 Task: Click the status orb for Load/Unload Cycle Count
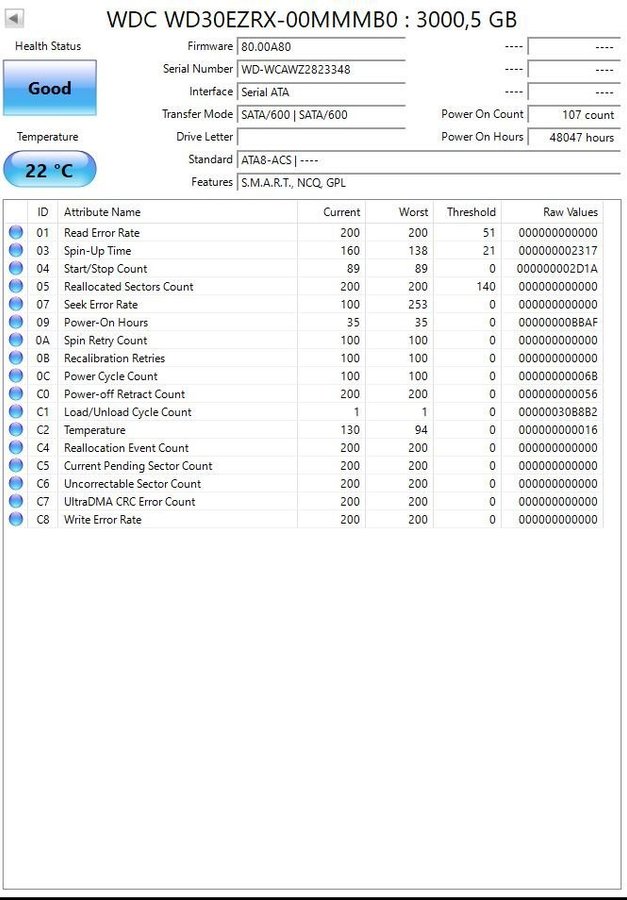16,412
